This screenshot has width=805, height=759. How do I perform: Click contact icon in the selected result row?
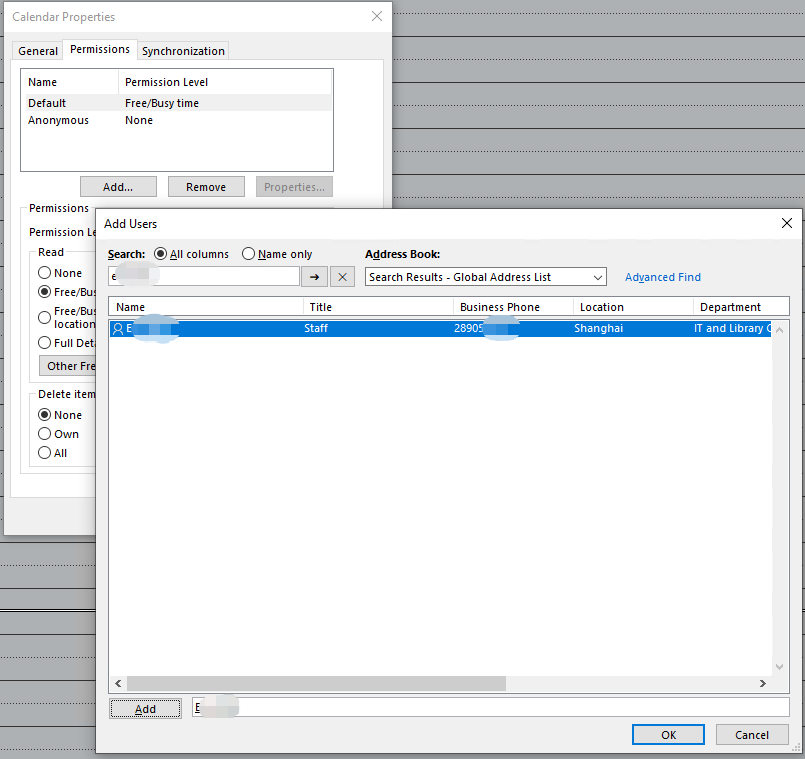coord(118,328)
